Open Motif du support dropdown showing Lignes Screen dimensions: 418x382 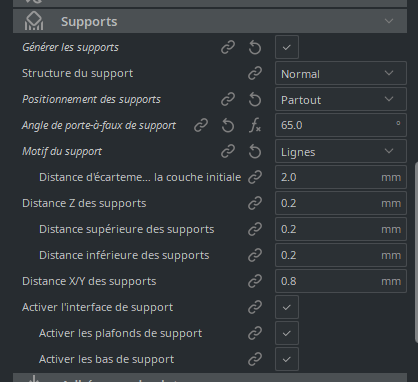[x=341, y=152]
